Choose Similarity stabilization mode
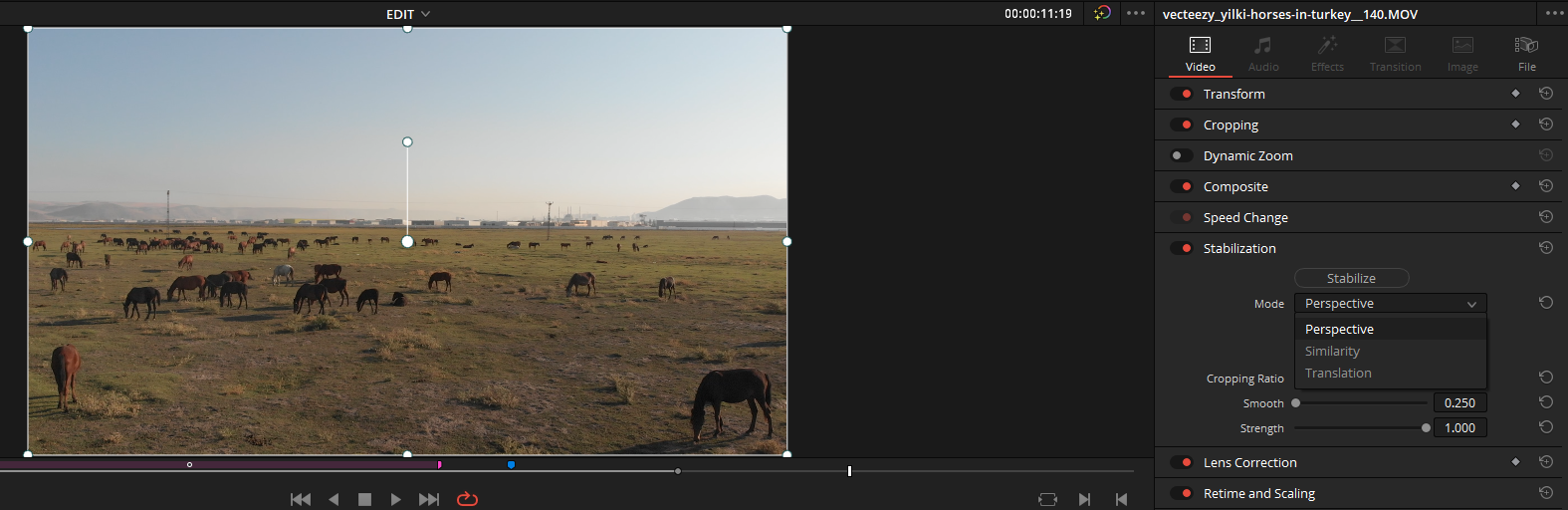1568x510 pixels. [1390, 351]
